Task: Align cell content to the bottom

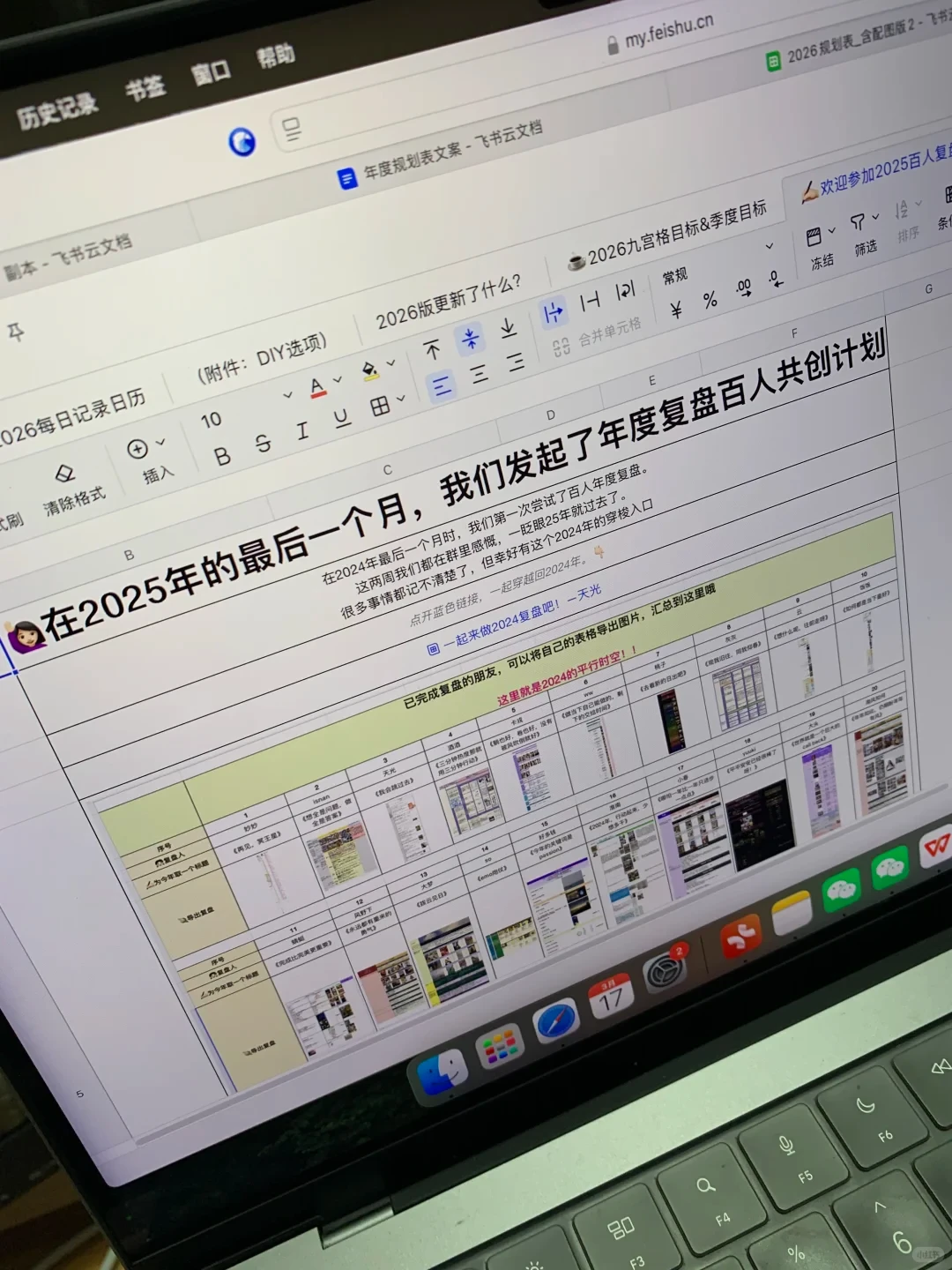Action: (x=509, y=327)
